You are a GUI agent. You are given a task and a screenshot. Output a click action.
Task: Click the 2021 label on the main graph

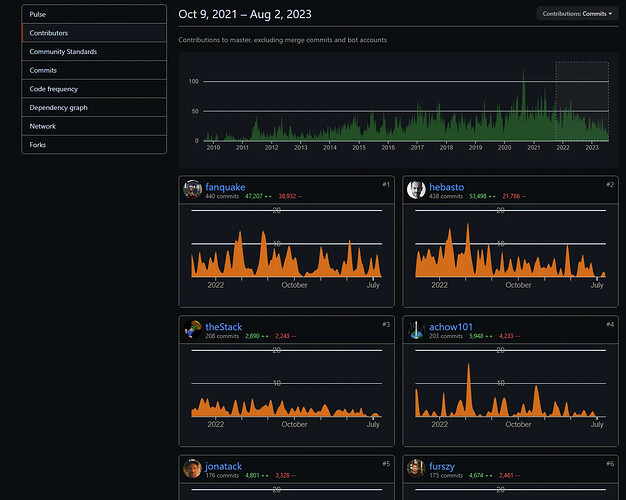pyautogui.click(x=534, y=147)
